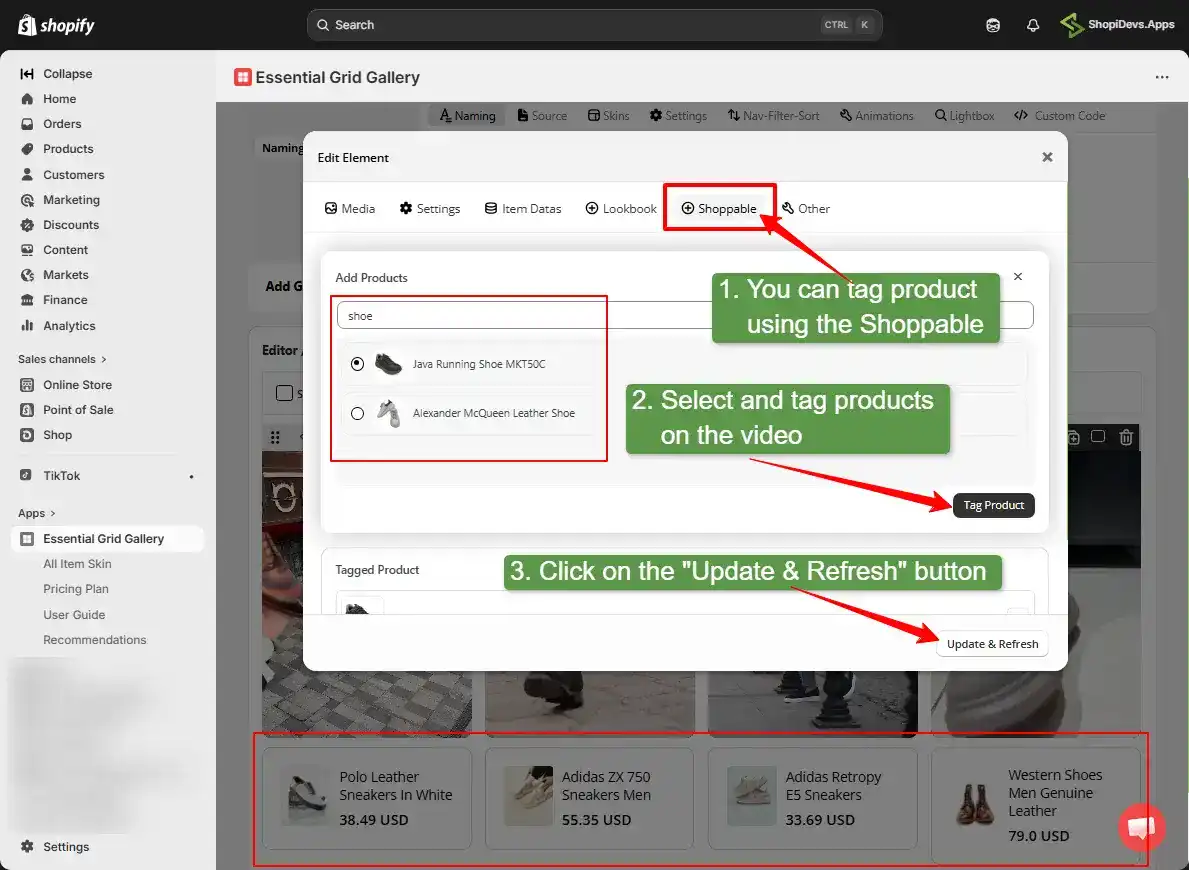Select Java Running Shoe MKT50C radio
This screenshot has height=870, width=1189.
357,364
